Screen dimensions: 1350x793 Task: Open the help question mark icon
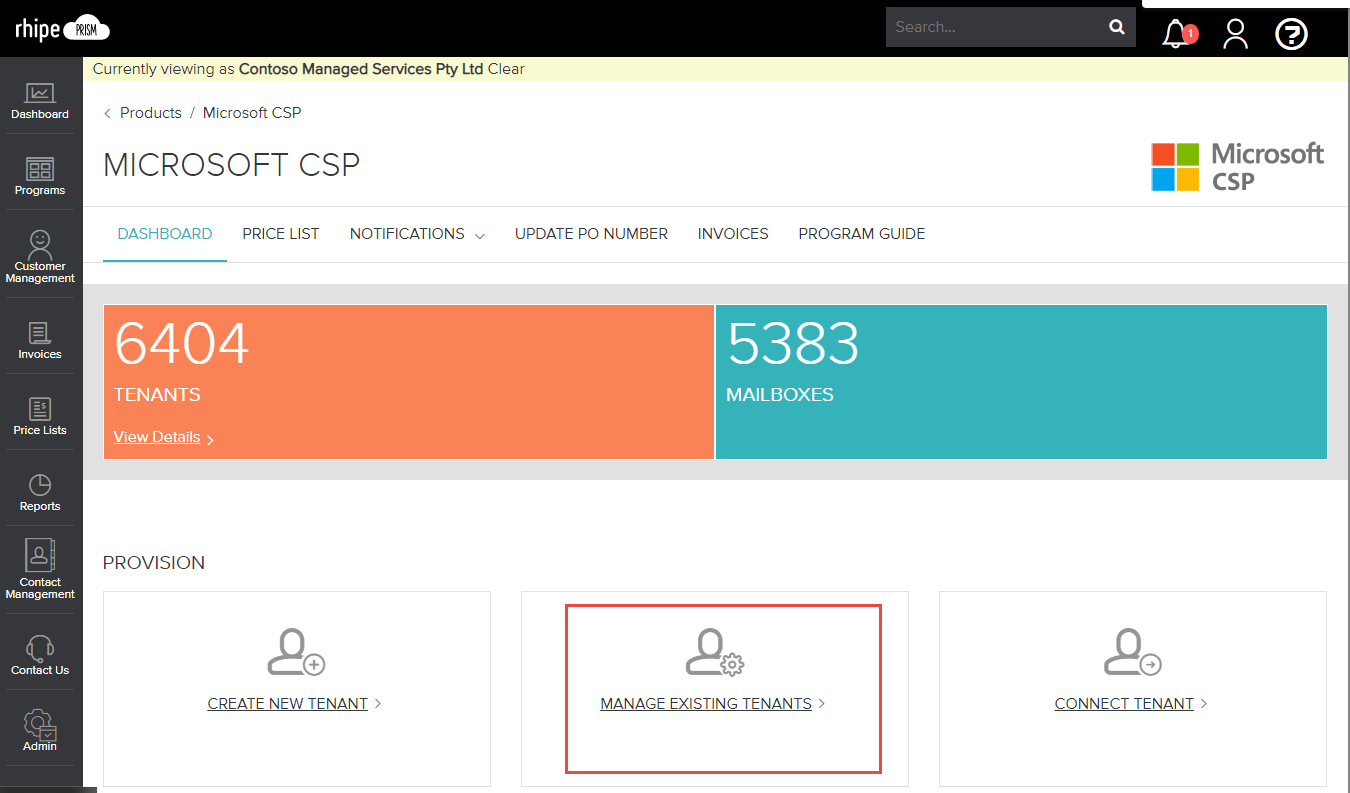click(1291, 33)
